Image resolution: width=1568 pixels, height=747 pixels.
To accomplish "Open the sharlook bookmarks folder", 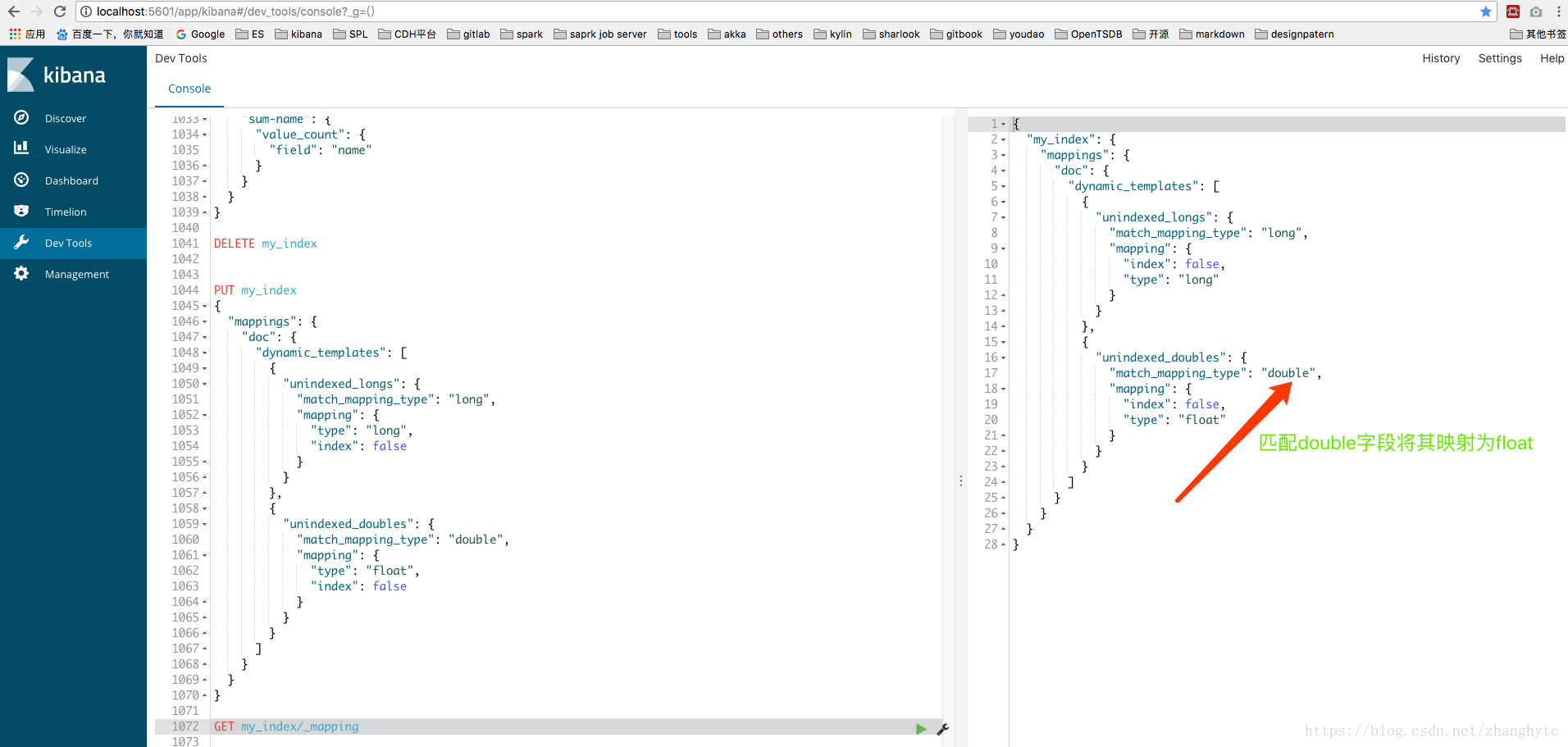I will (x=891, y=34).
